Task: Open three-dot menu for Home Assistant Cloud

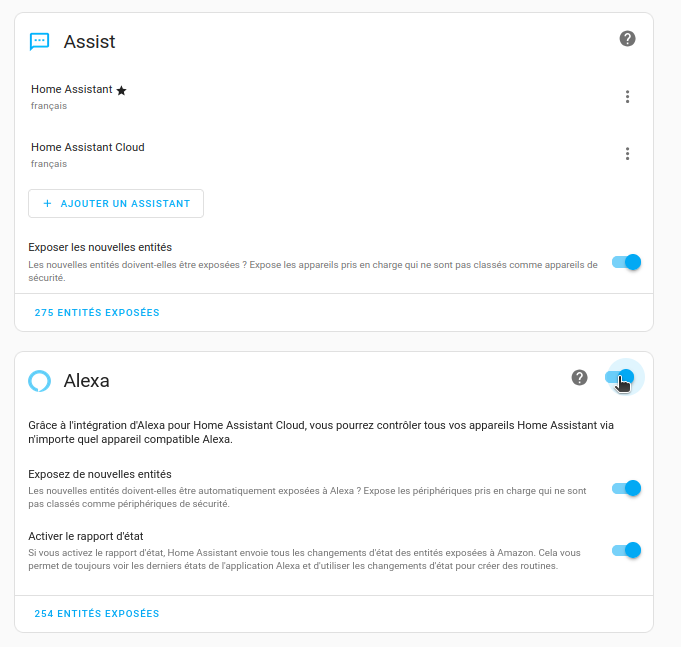Action: click(627, 154)
